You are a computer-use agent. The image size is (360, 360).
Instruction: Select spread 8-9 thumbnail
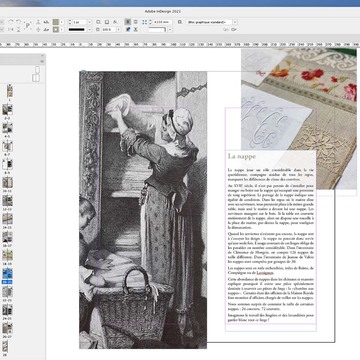(x=7, y=164)
